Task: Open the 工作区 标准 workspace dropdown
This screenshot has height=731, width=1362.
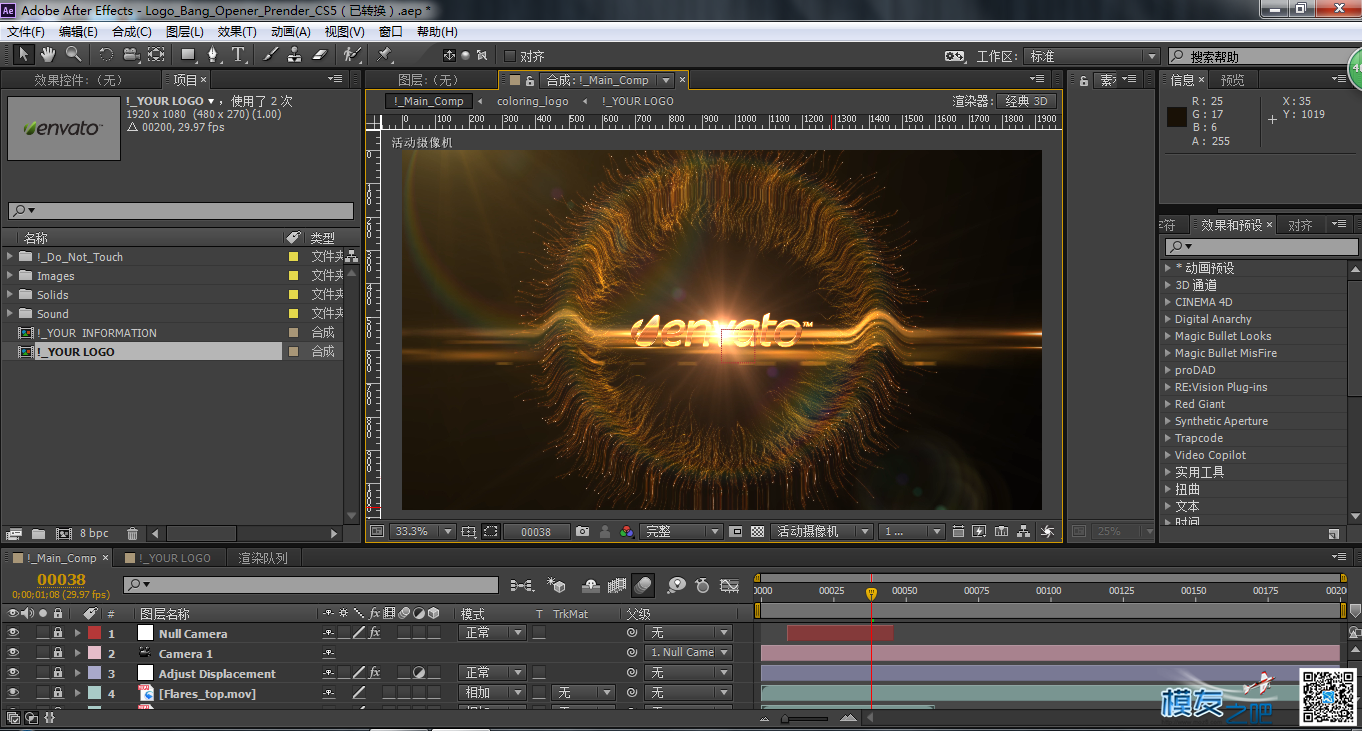Action: pyautogui.click(x=1092, y=56)
